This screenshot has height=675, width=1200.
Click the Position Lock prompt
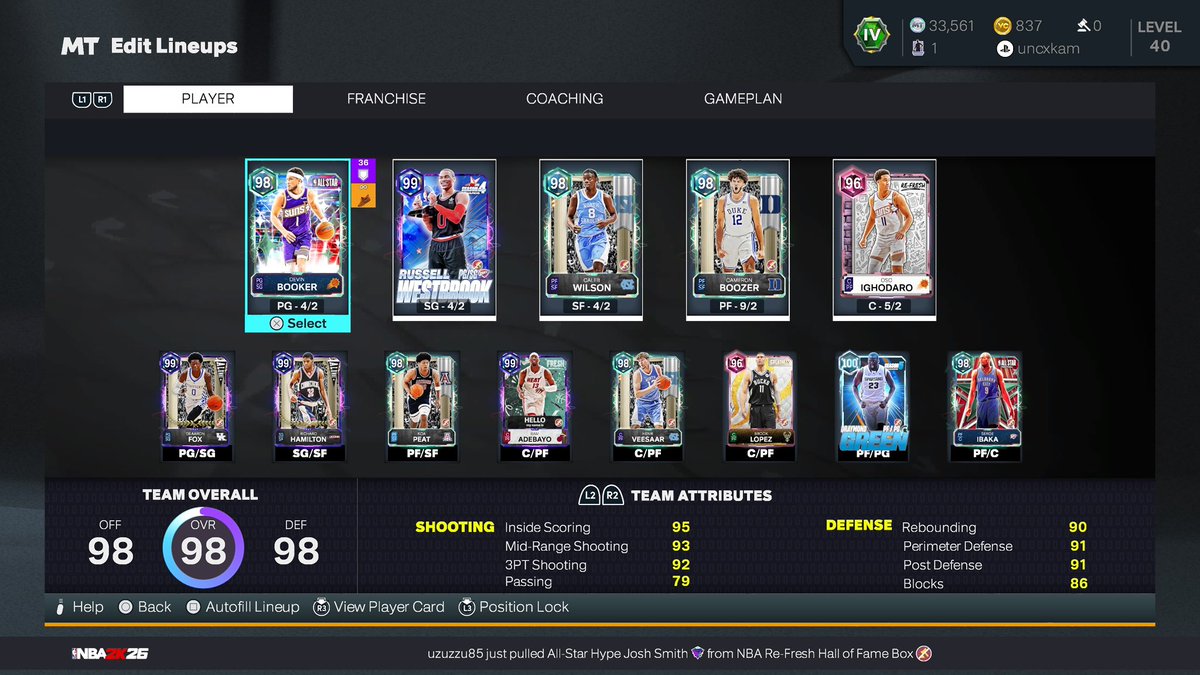click(514, 607)
